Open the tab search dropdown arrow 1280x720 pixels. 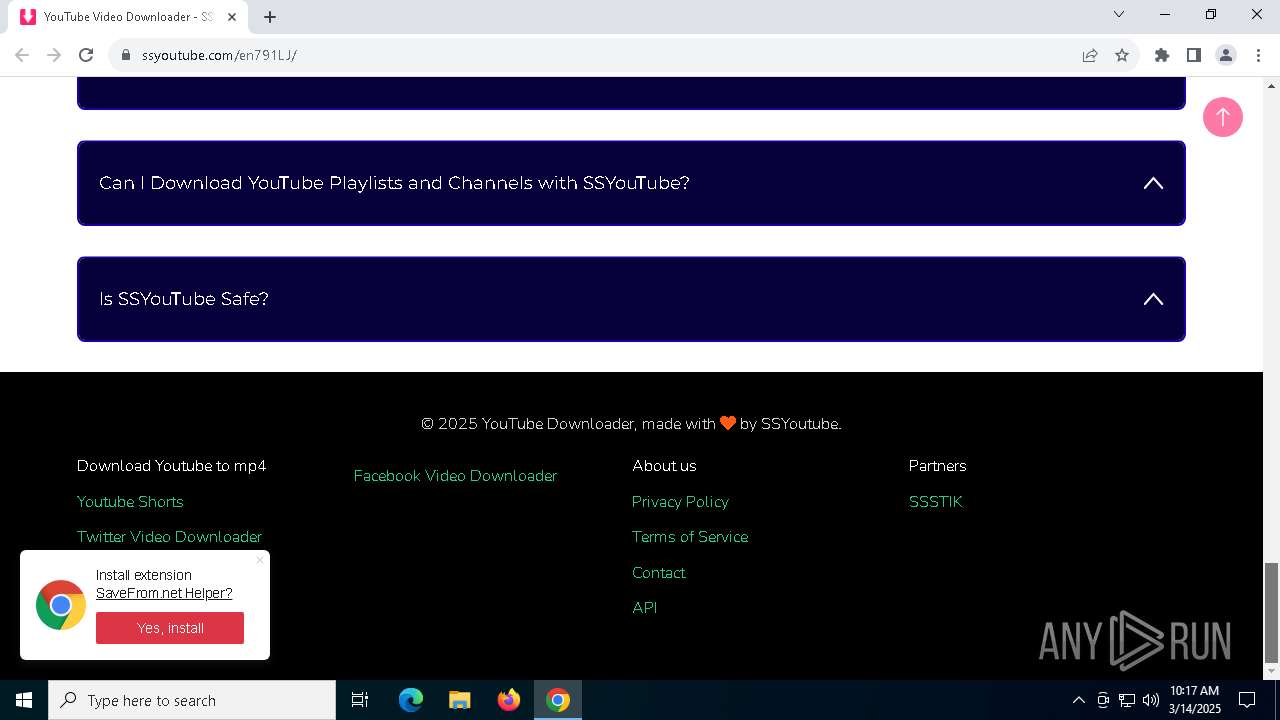pyautogui.click(x=1119, y=14)
